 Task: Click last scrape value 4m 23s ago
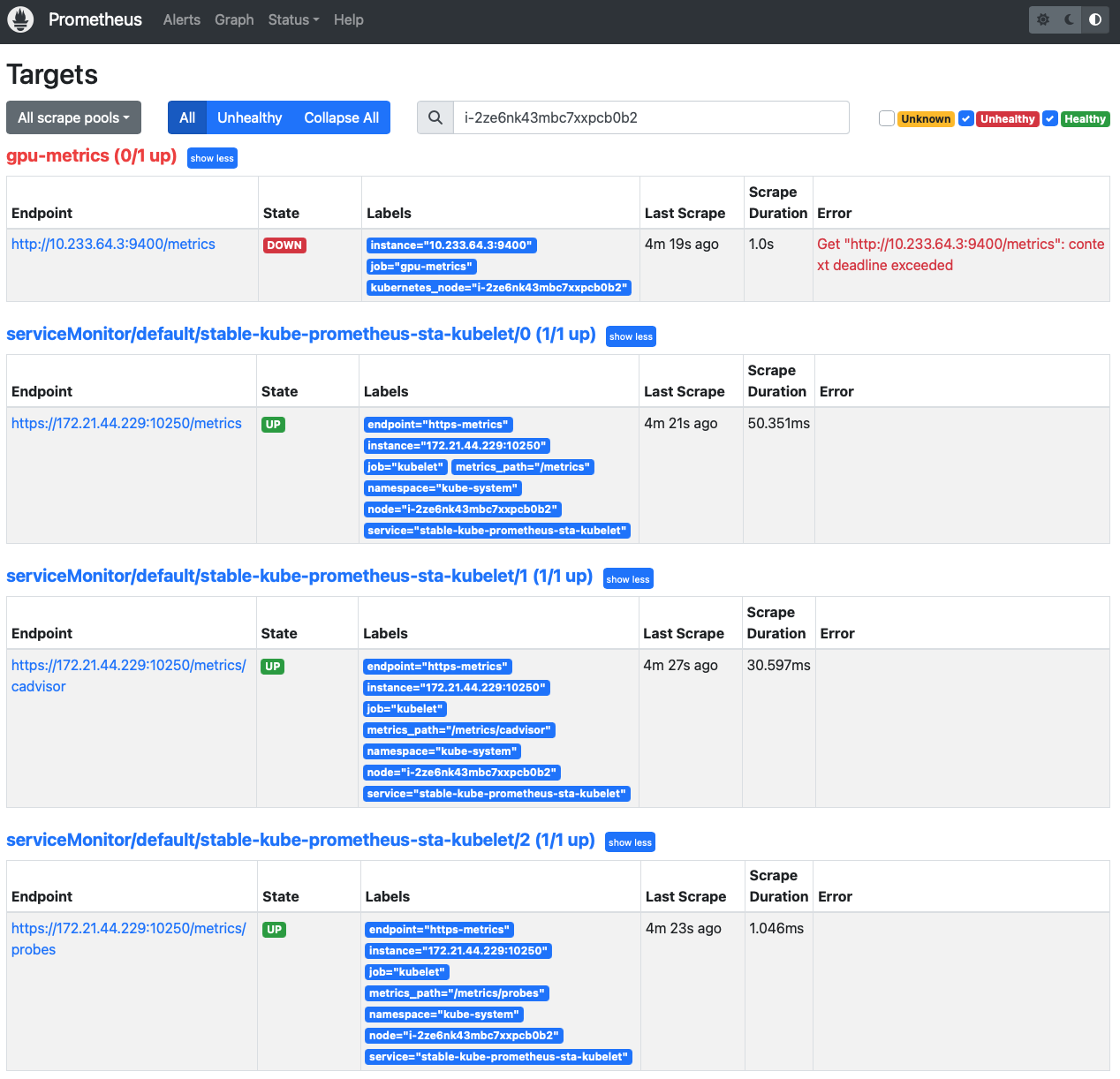[684, 928]
